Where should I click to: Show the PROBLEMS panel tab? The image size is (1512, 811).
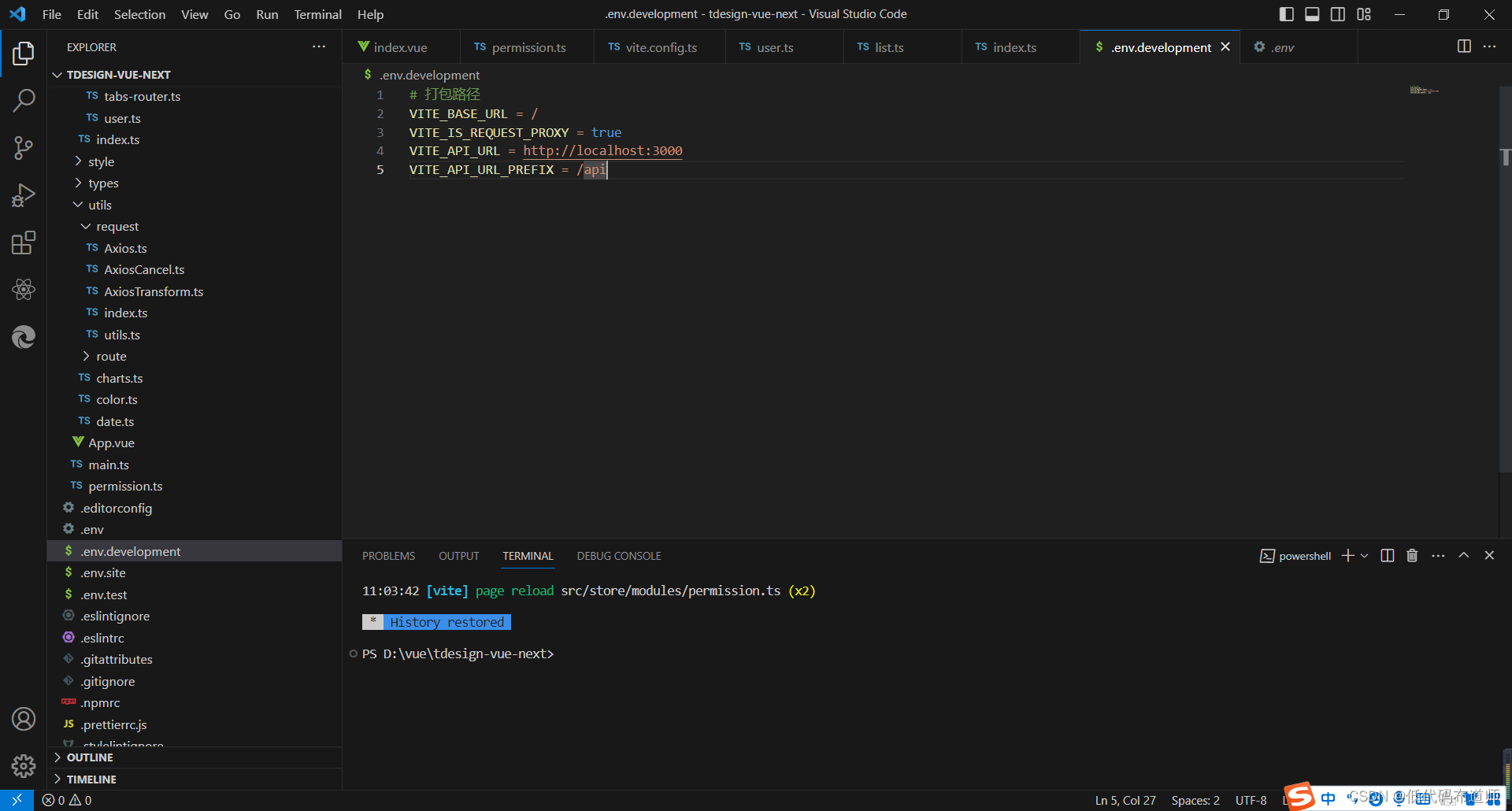coord(388,556)
